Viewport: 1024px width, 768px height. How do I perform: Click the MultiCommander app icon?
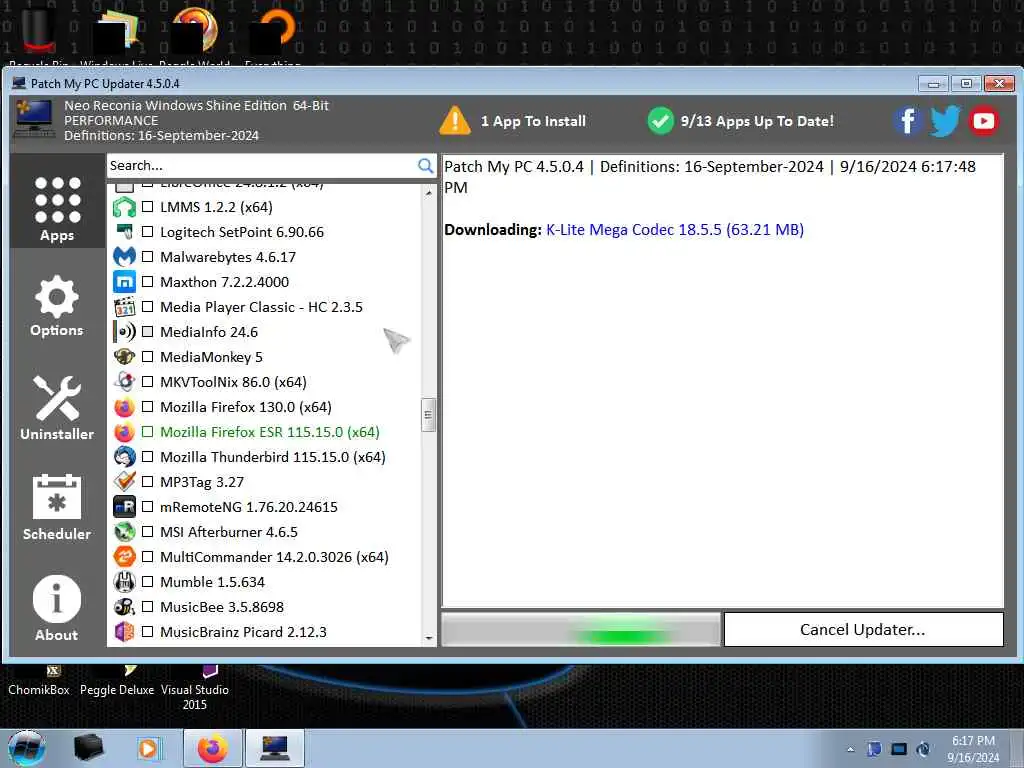[124, 556]
